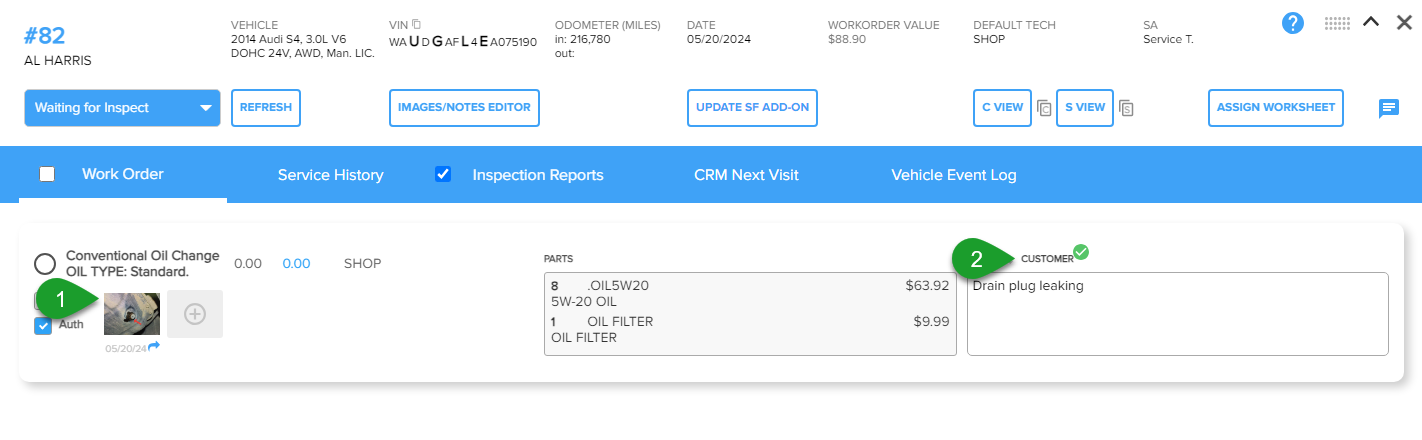Open the Waiting for Inspect status dropdown
The image size is (1422, 440).
pyautogui.click(x=122, y=108)
